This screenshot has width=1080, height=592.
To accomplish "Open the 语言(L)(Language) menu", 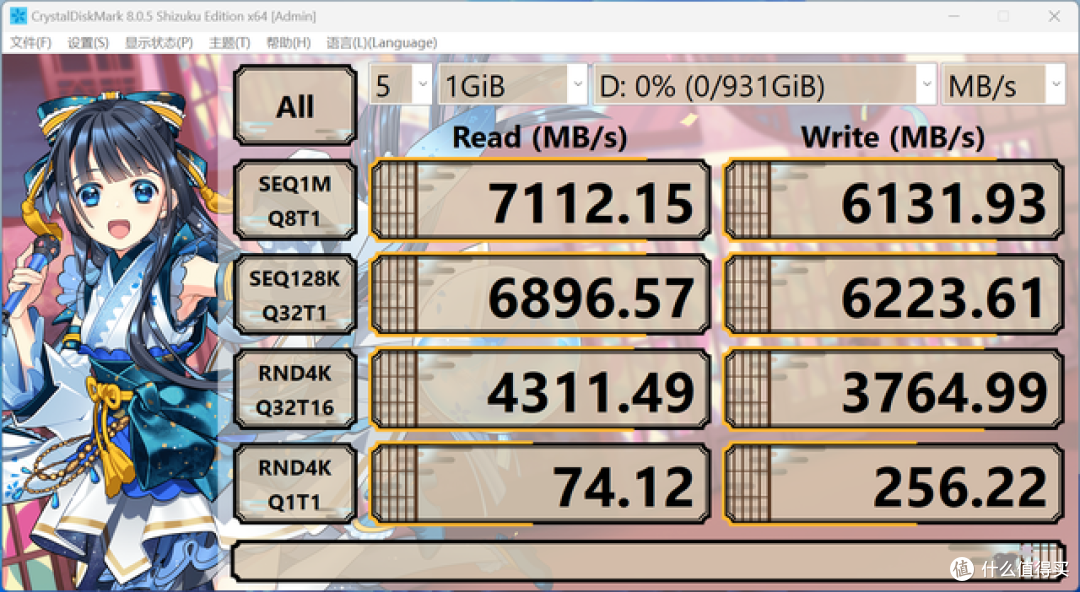I will click(381, 43).
